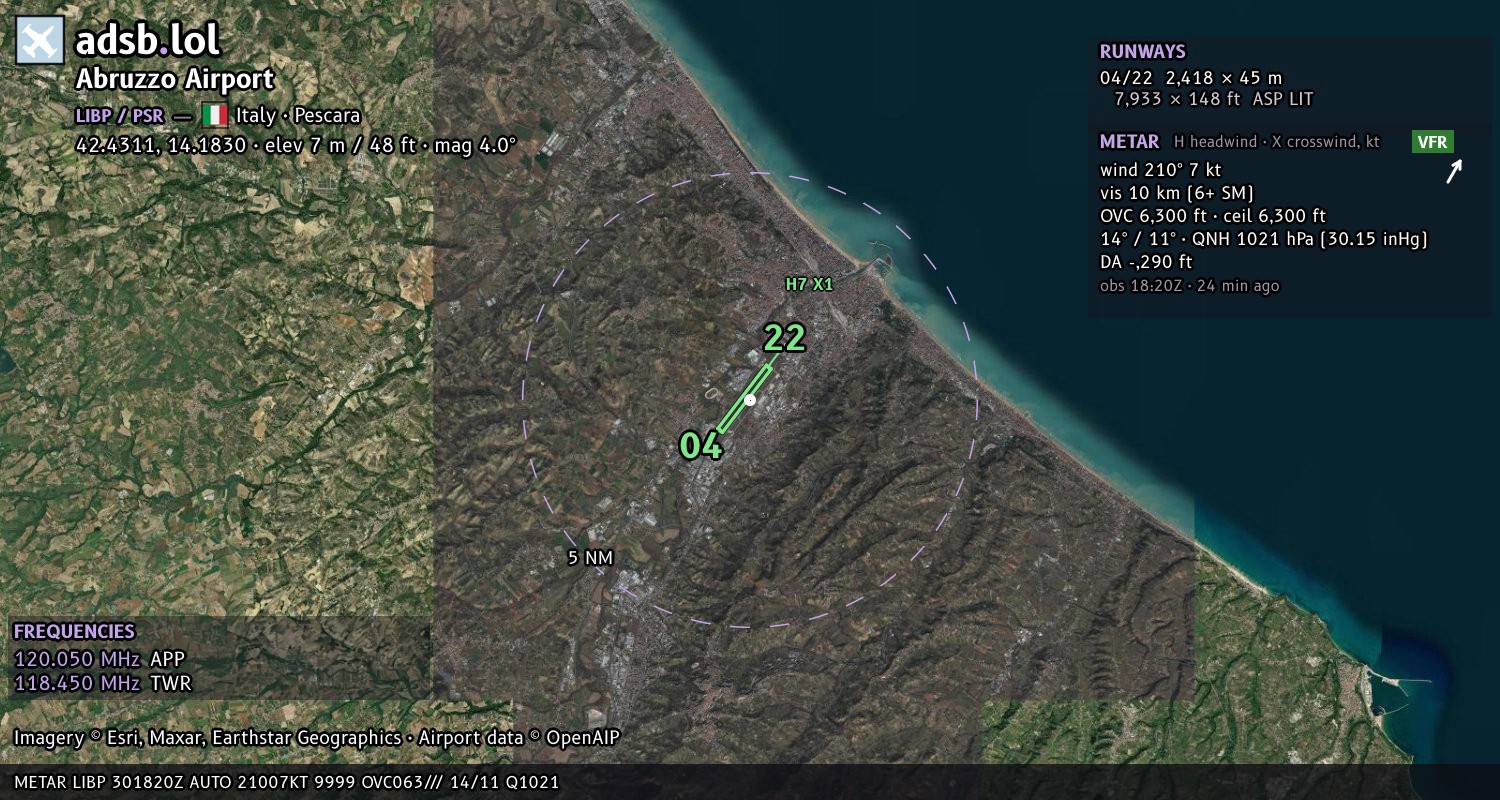The height and width of the screenshot is (800, 1500).
Task: Click the H7 X1 map label
Action: click(x=809, y=284)
